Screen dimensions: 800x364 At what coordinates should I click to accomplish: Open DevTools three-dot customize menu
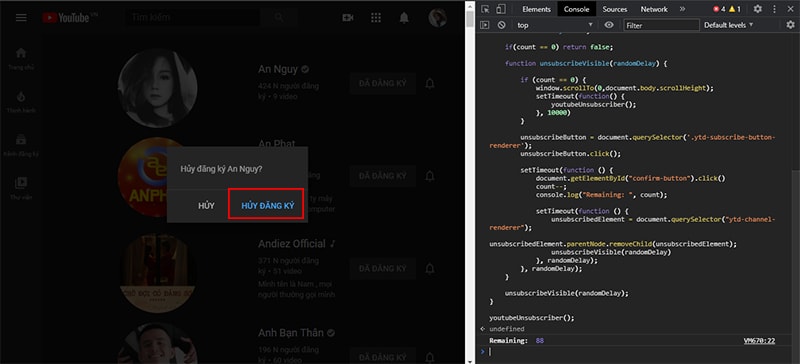coord(774,9)
